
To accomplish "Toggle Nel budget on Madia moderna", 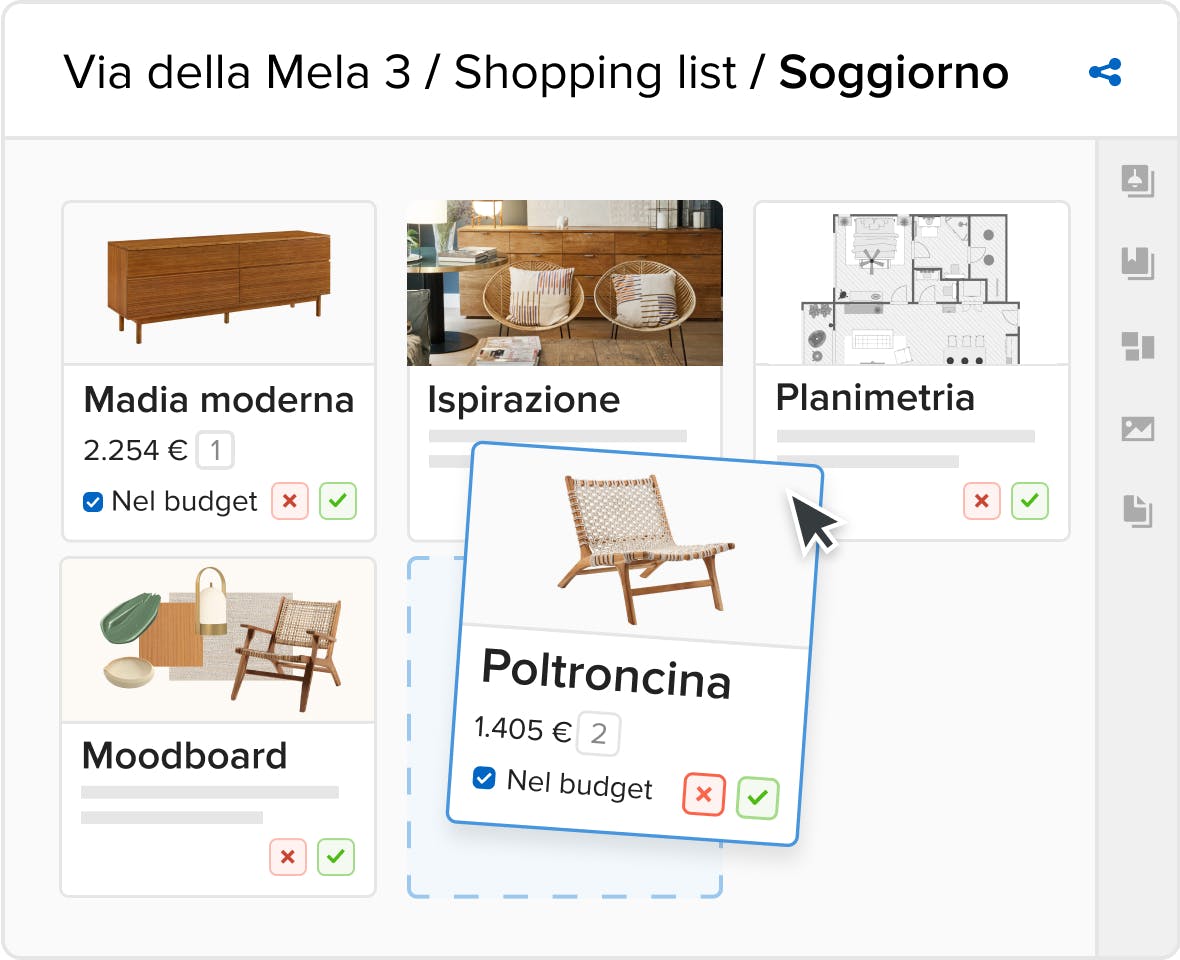I will [x=93, y=502].
